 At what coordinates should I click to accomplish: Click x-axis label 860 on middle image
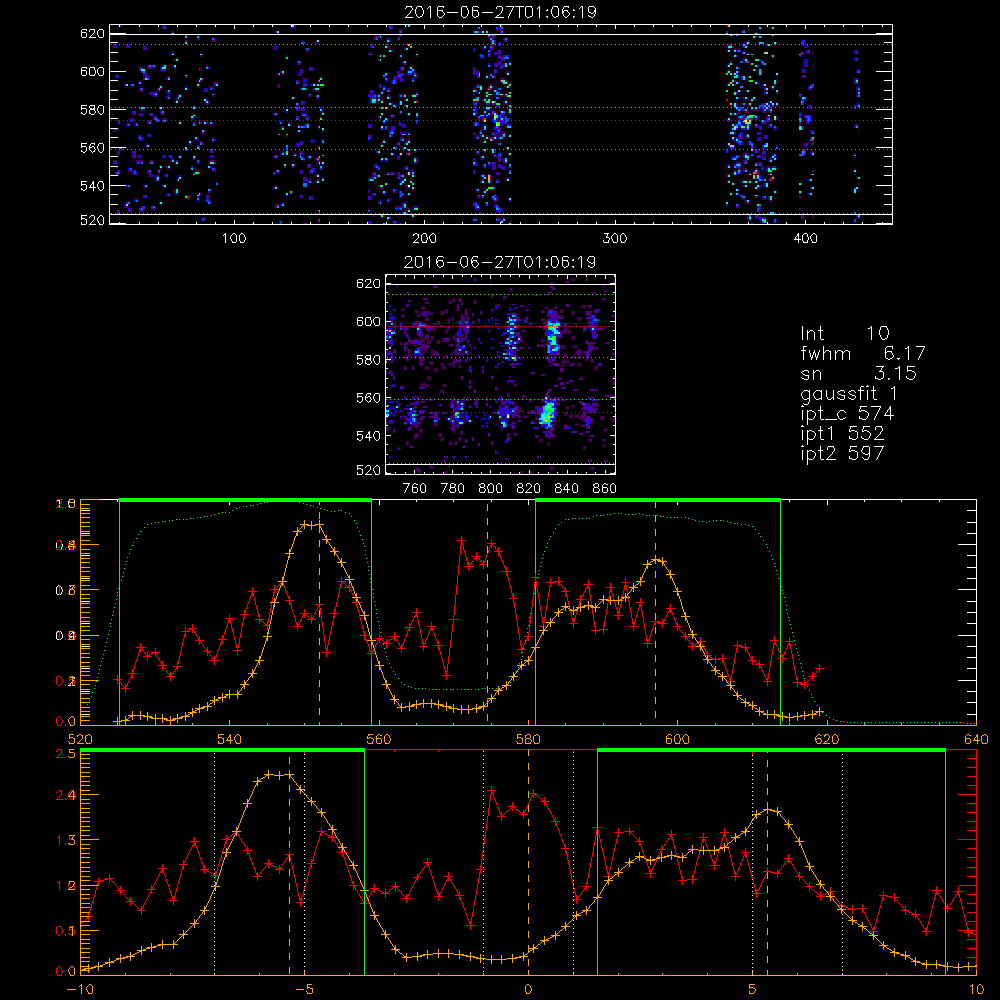605,489
